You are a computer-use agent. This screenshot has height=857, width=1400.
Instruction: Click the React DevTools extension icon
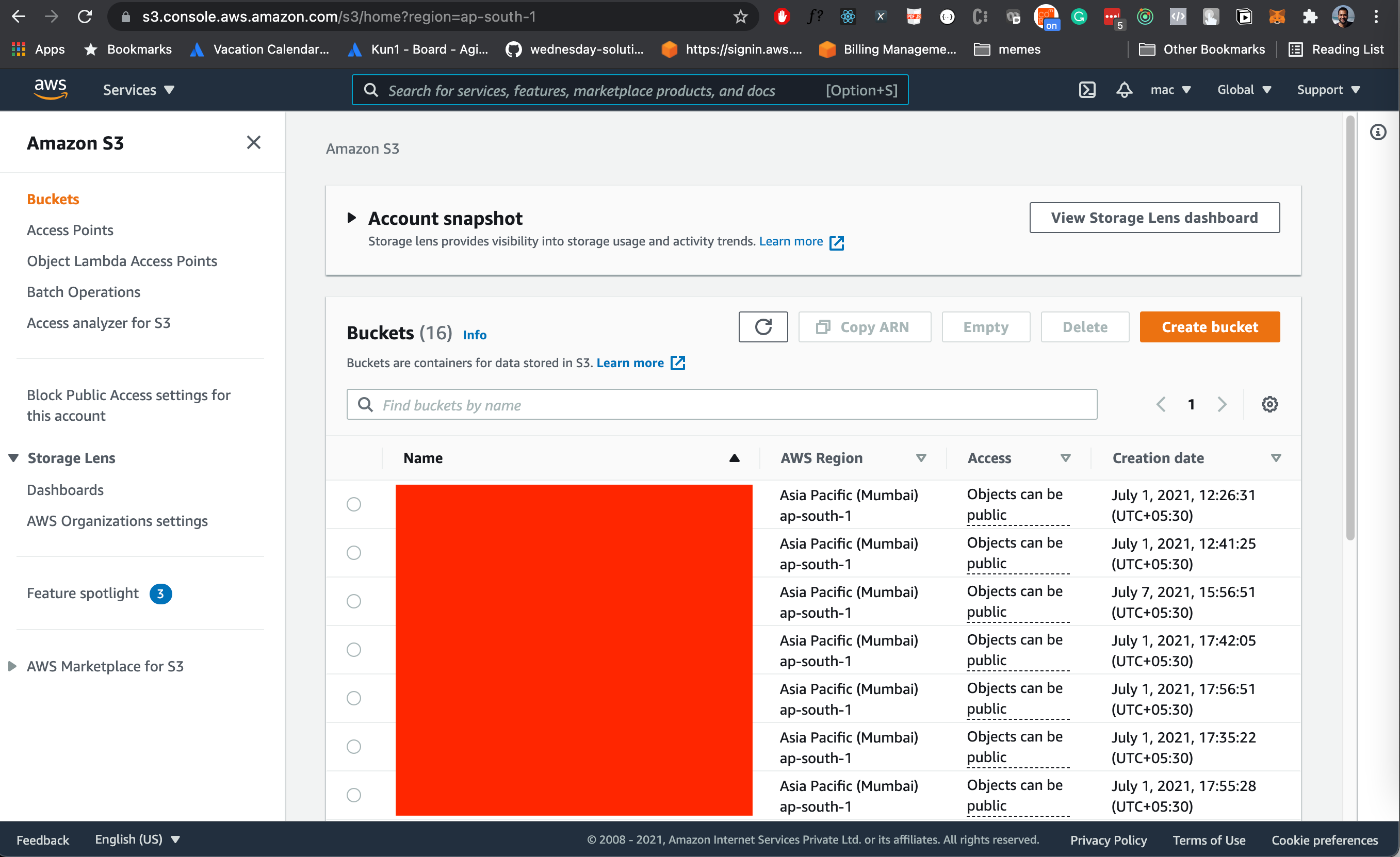pyautogui.click(x=848, y=17)
